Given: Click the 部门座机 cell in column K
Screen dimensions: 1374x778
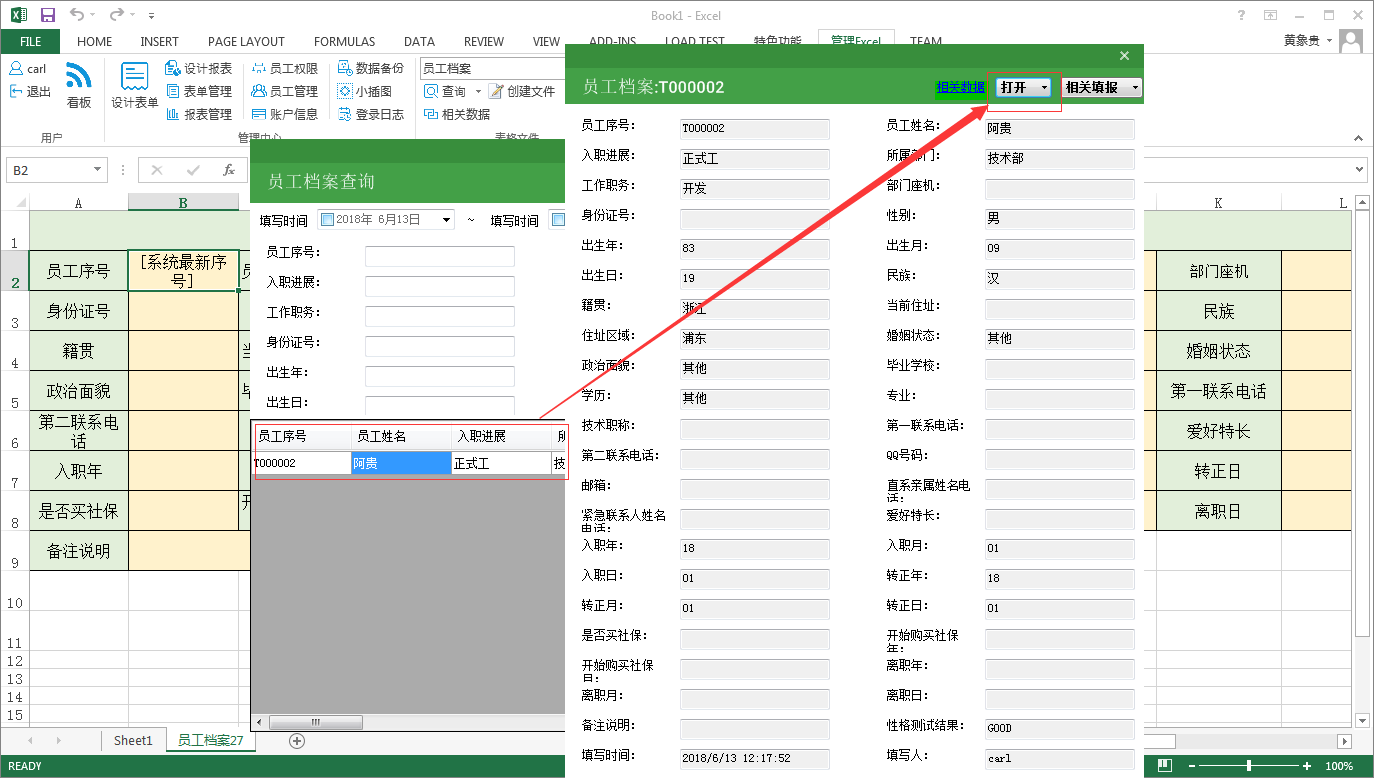Looking at the screenshot, I should coord(1219,271).
